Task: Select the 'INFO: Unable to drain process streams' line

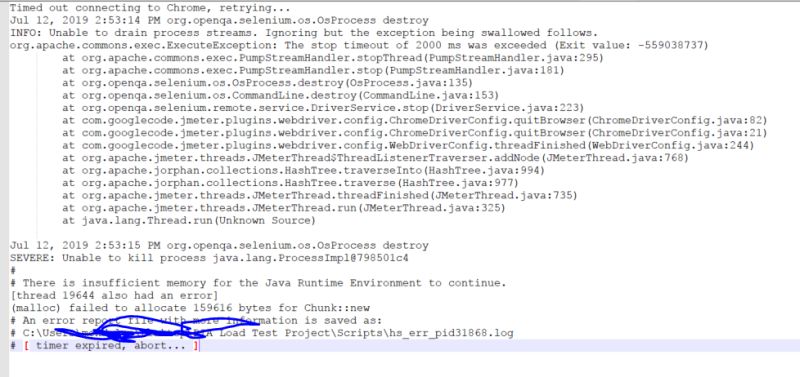Action: pos(304,33)
